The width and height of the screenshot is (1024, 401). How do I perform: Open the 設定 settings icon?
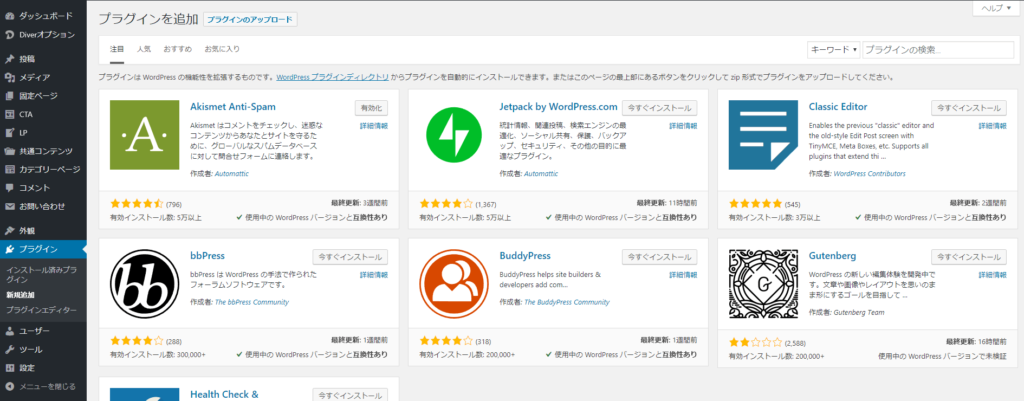[9, 368]
